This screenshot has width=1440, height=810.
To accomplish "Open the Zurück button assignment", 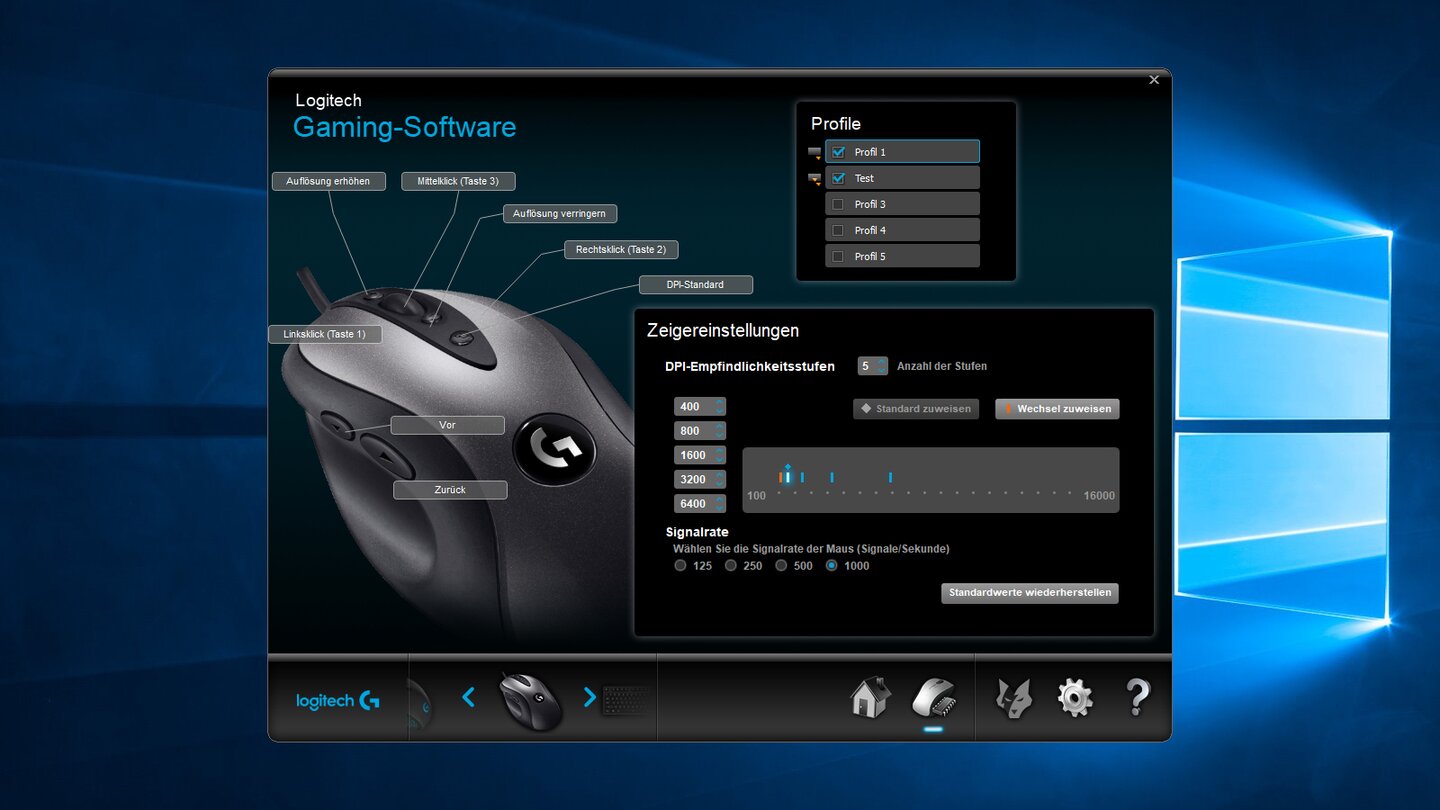I will coord(450,490).
